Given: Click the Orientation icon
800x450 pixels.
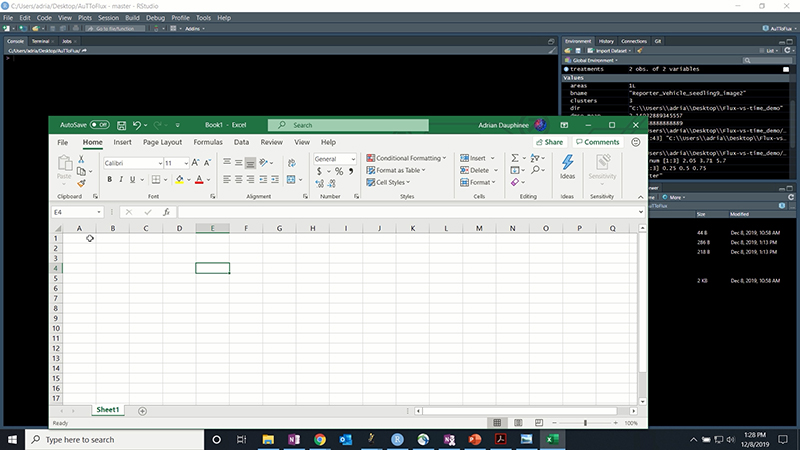Looking at the screenshot, I should pyautogui.click(x=263, y=163).
